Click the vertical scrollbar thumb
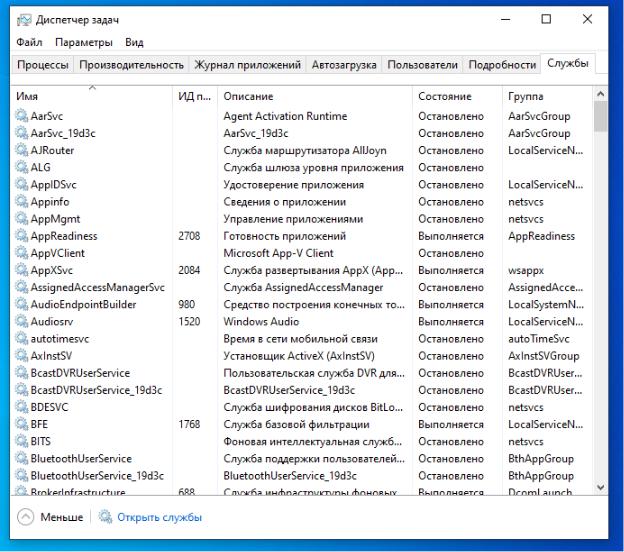624x552 pixels. 601,116
